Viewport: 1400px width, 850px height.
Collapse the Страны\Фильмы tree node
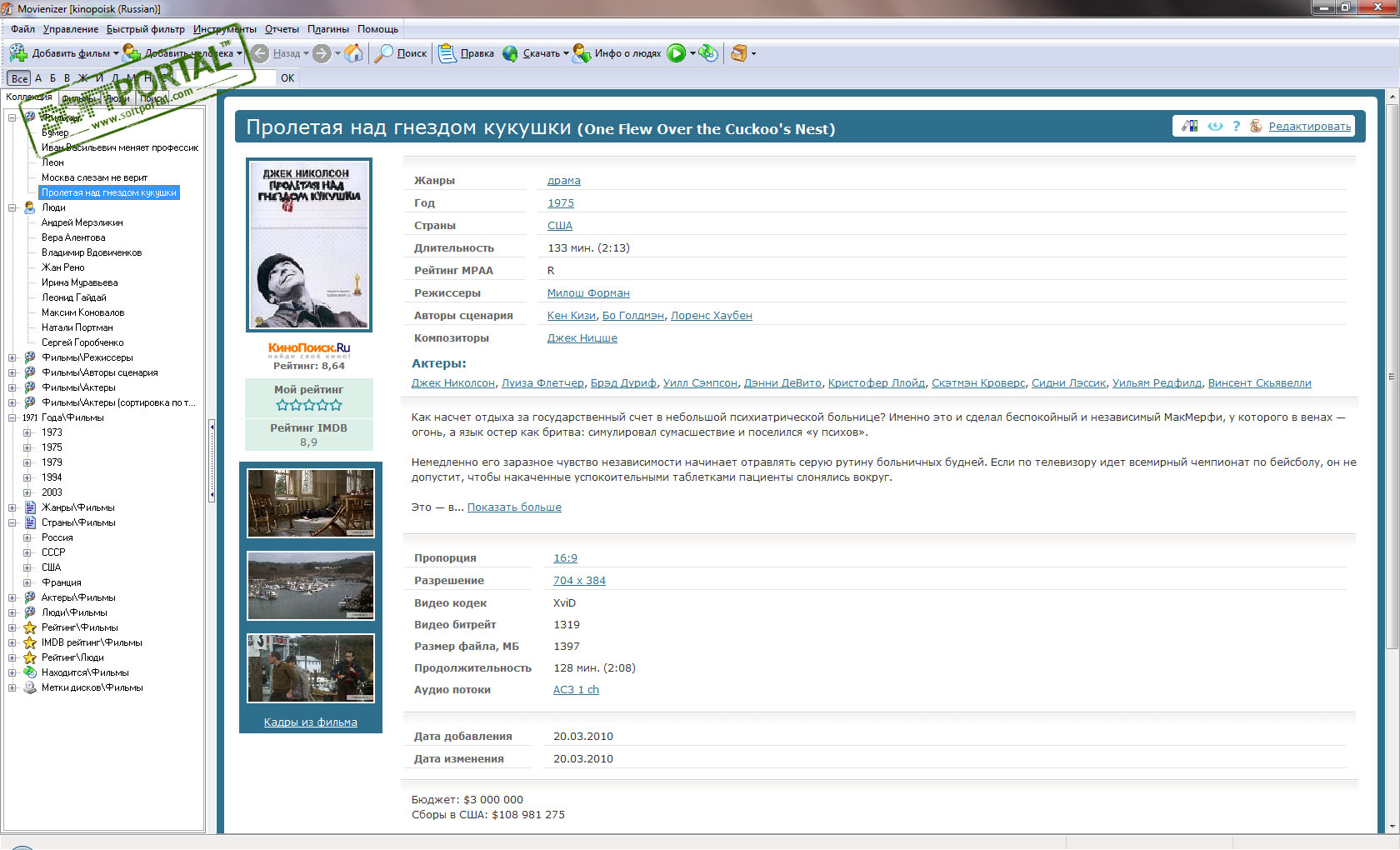pos(12,522)
